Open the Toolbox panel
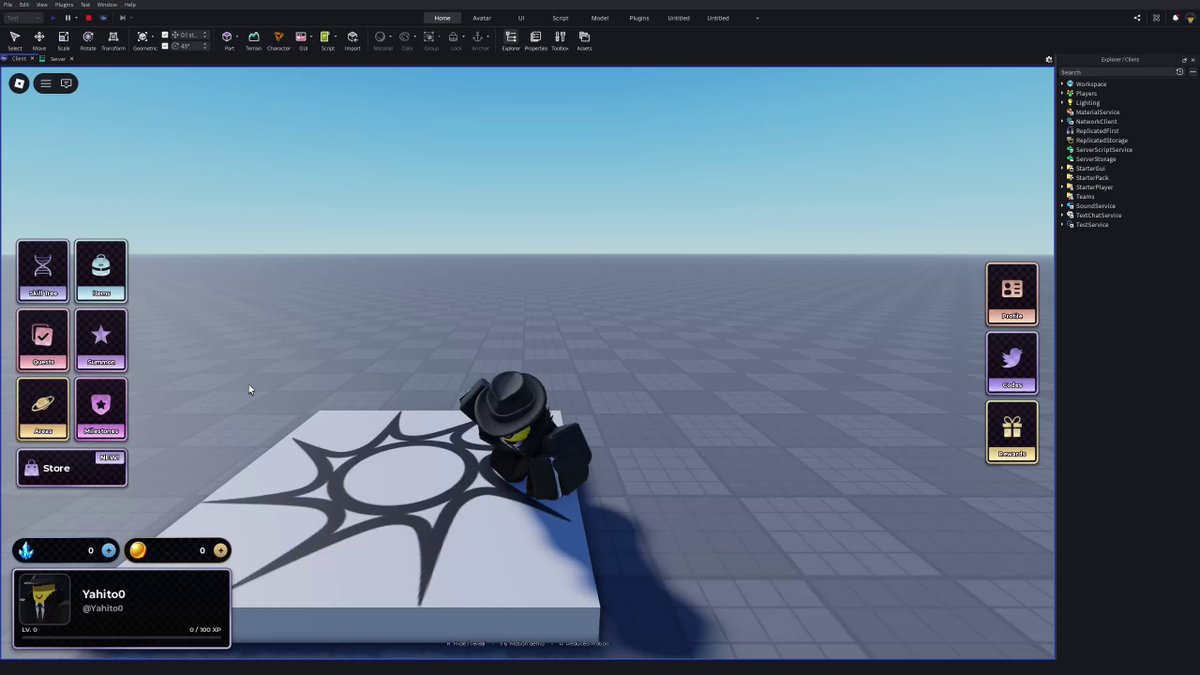1200x675 pixels. coord(560,40)
